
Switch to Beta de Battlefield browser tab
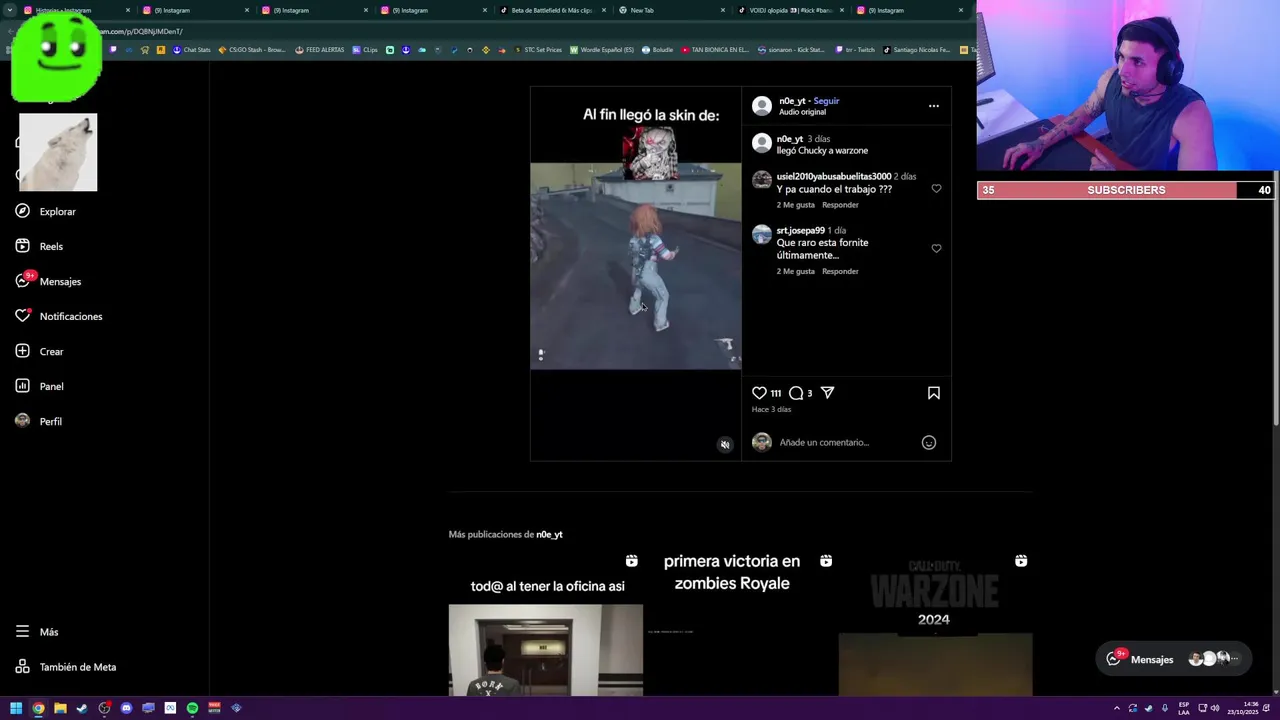click(x=550, y=10)
